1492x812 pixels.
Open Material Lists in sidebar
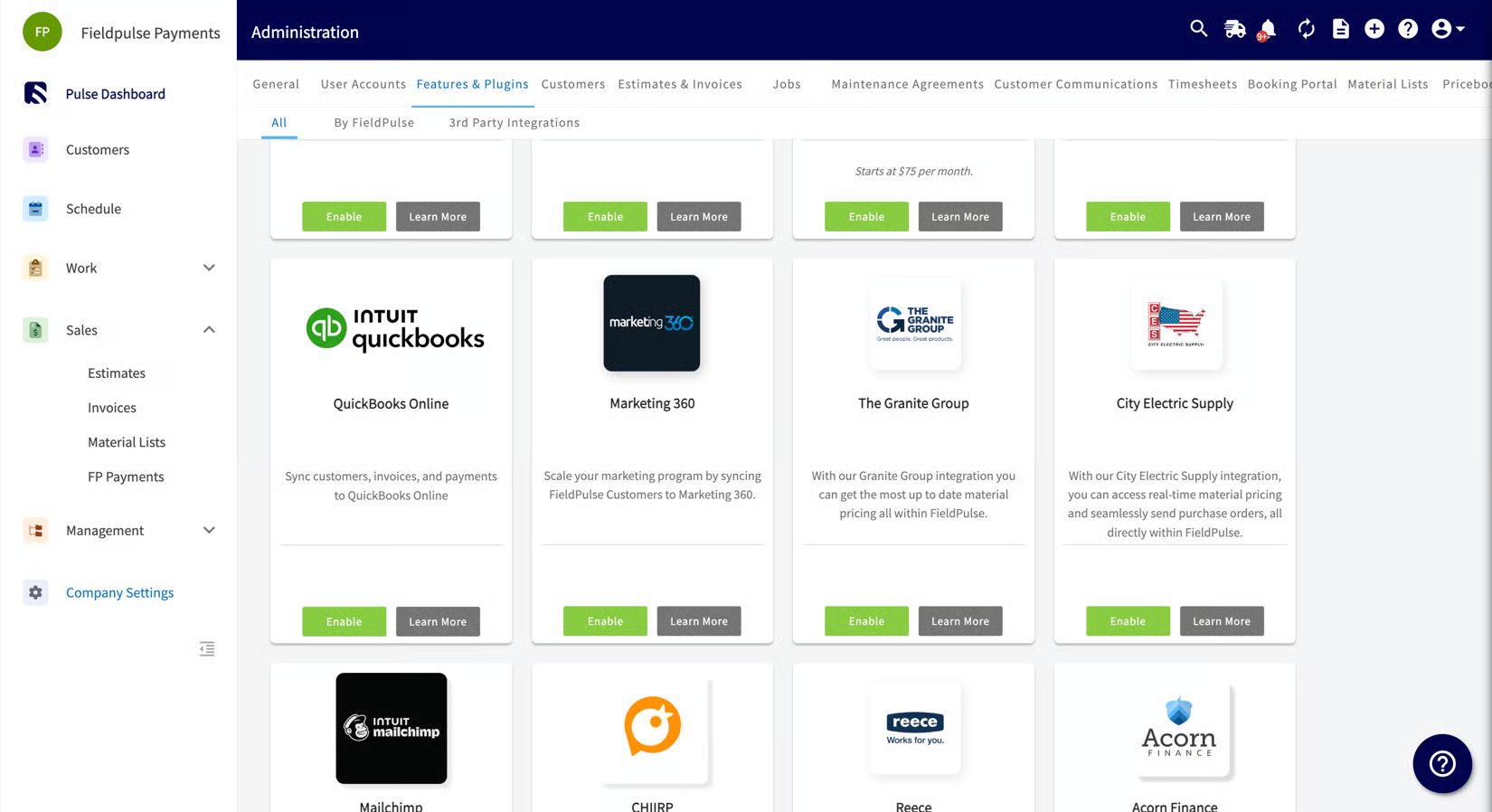[127, 442]
